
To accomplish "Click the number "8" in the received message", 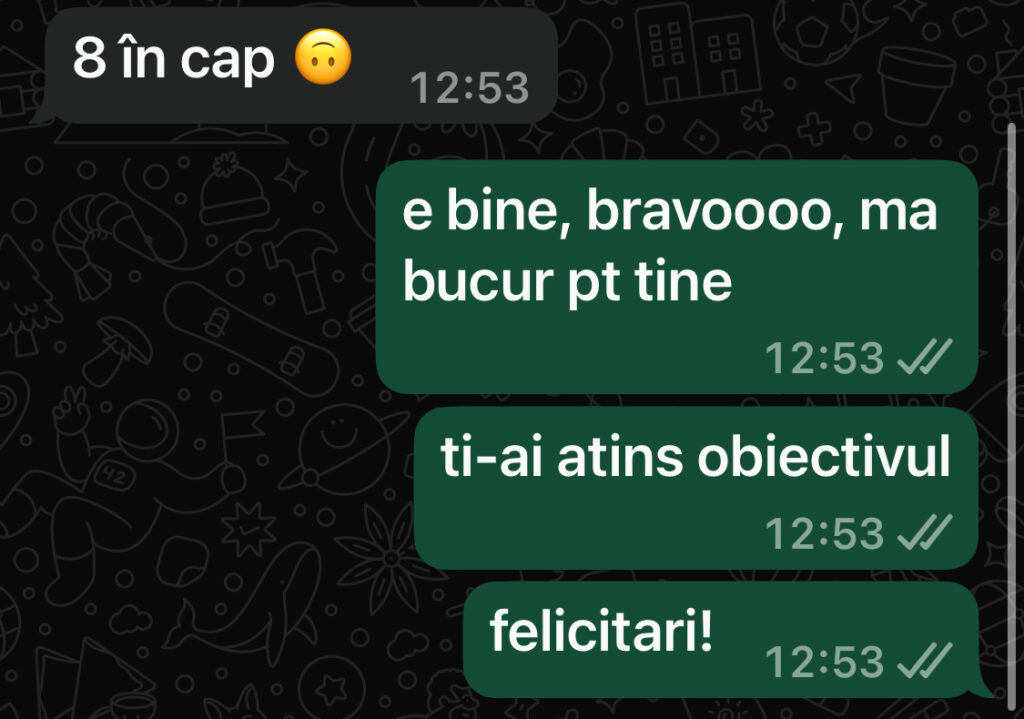I will click(89, 57).
